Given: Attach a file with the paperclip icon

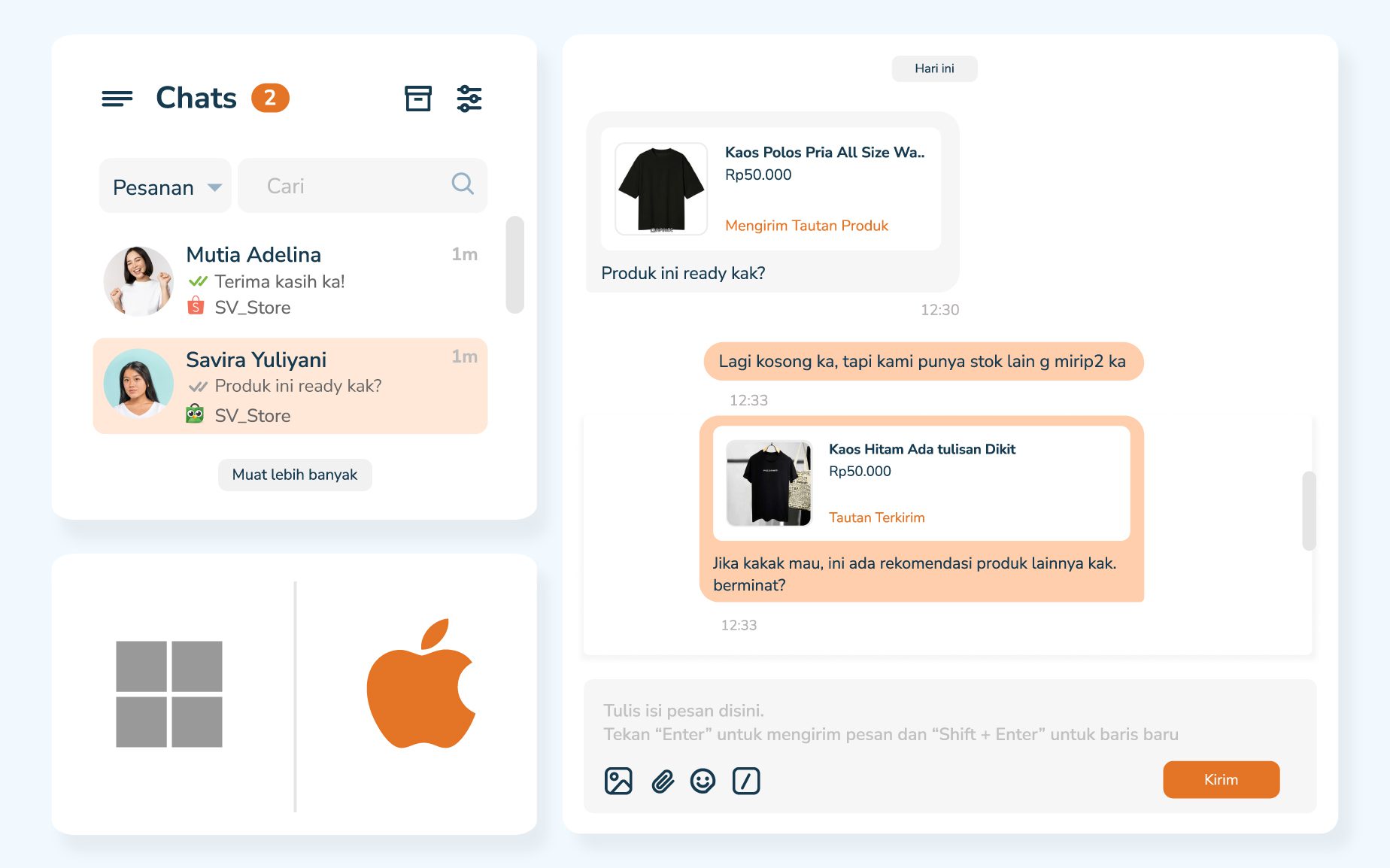Looking at the screenshot, I should pos(662,781).
